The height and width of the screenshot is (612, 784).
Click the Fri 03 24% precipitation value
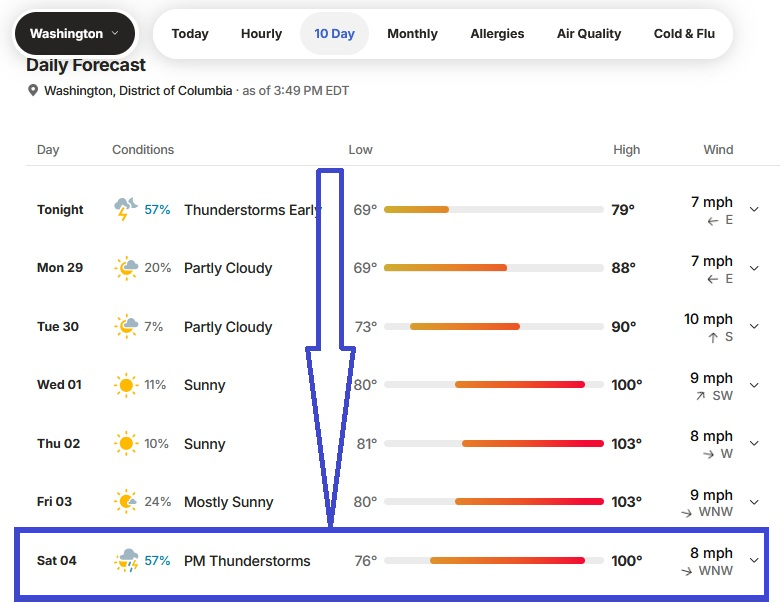(x=158, y=502)
